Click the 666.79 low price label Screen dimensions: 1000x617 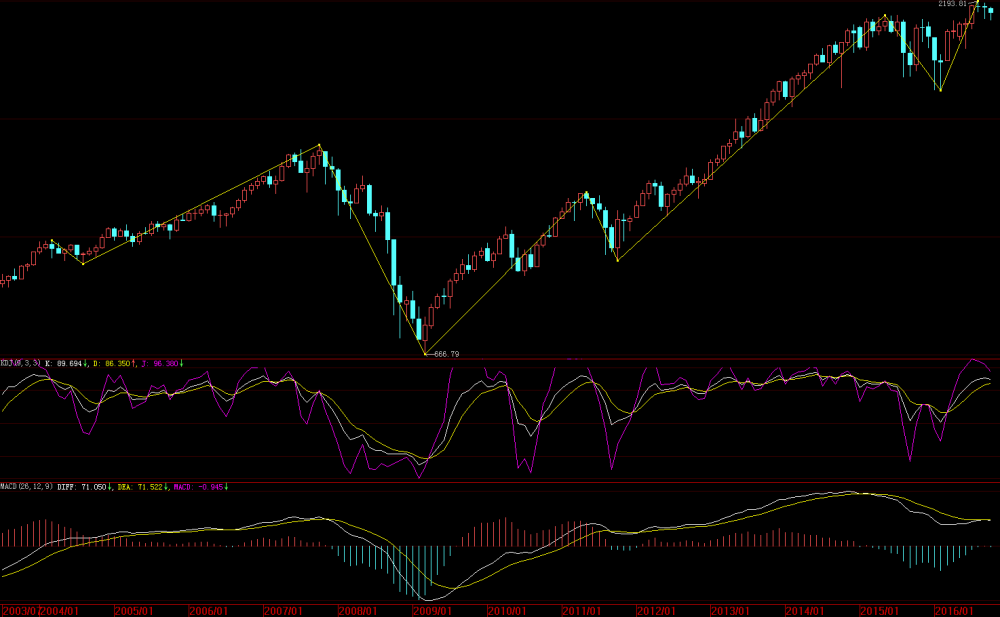point(445,354)
